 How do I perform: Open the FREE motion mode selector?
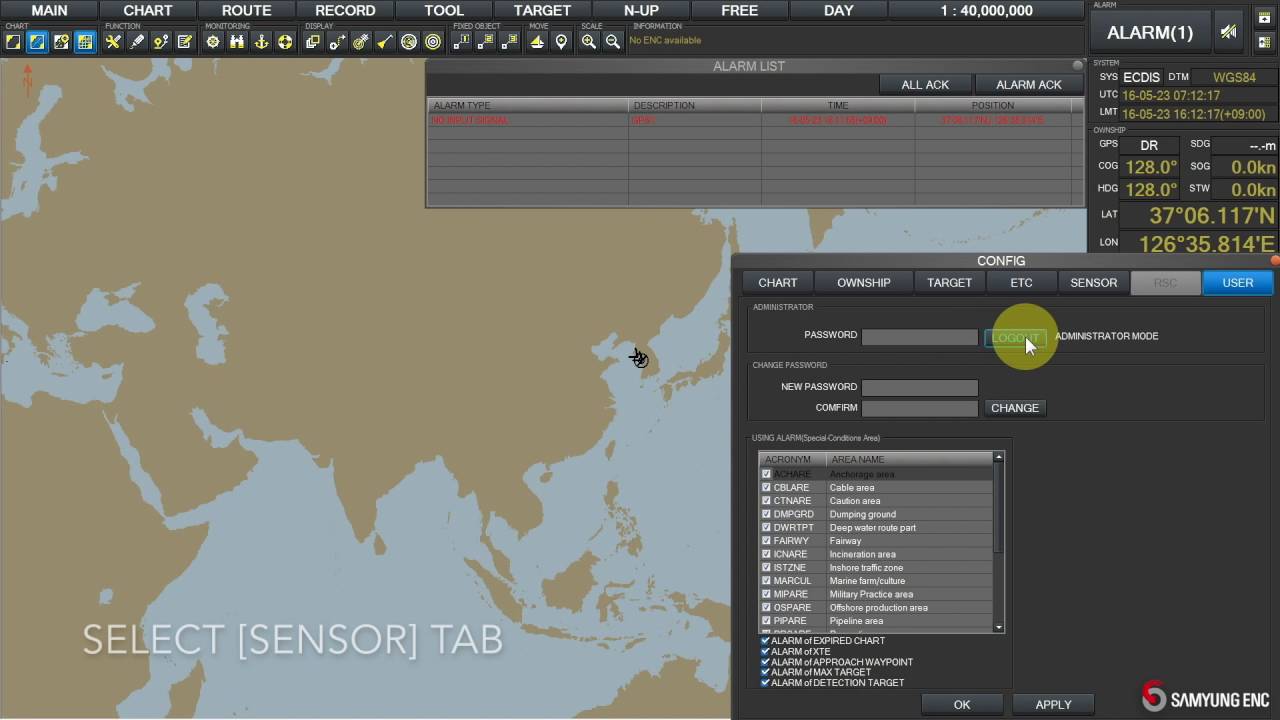coord(740,11)
